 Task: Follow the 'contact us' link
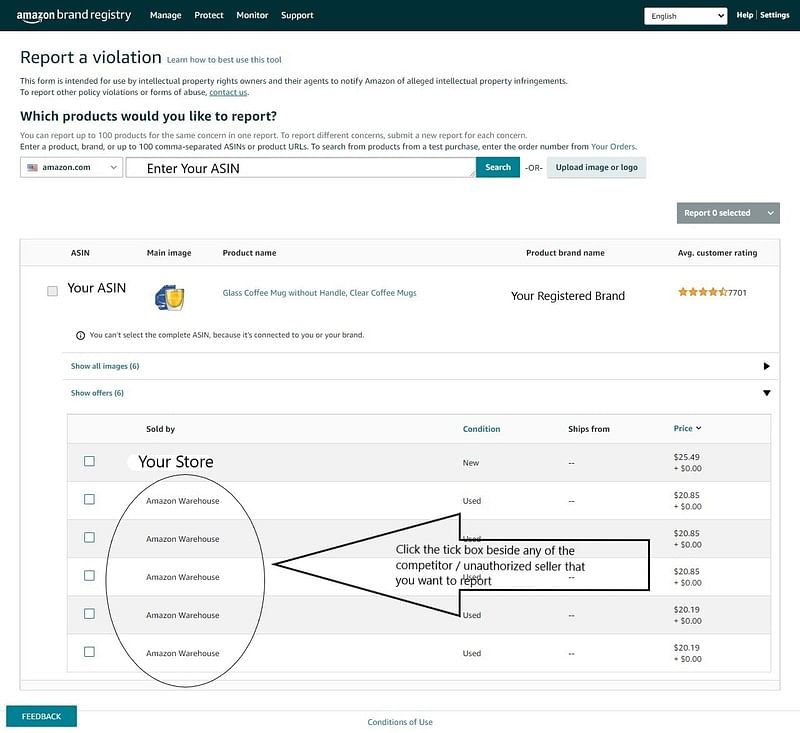tap(228, 92)
